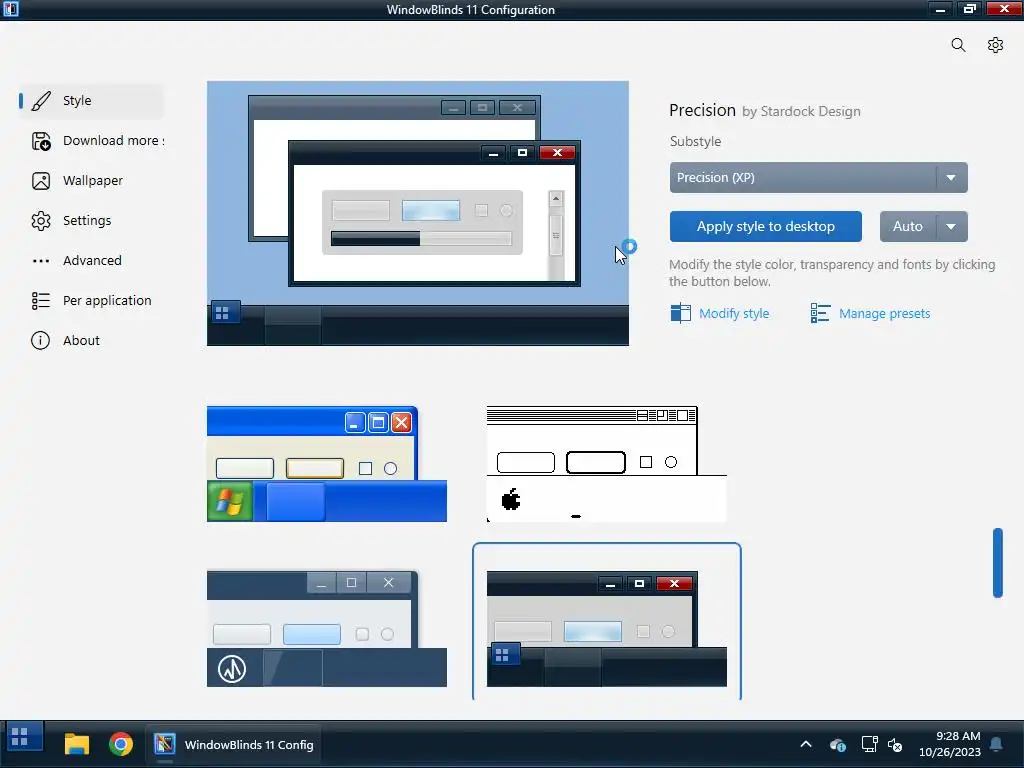Select the highlighted Precision style thumbnail
This screenshot has height=768, width=1024.
(x=607, y=628)
